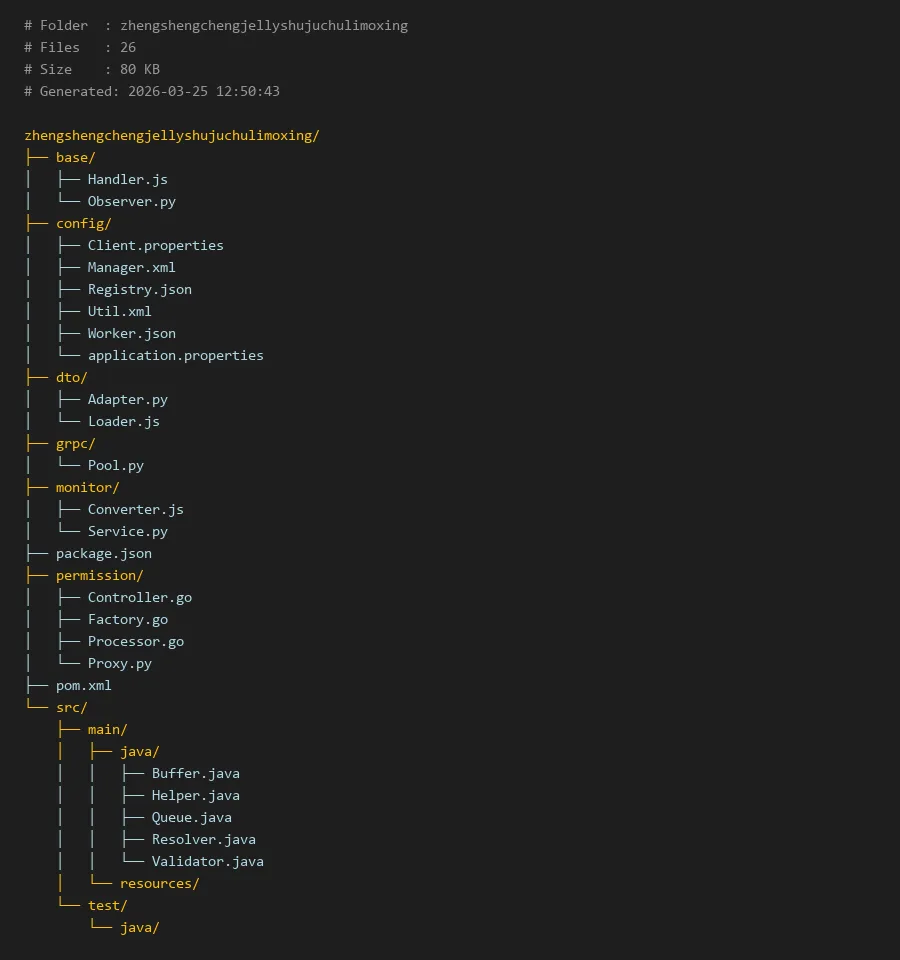Expand the dto/ folder

tap(71, 378)
